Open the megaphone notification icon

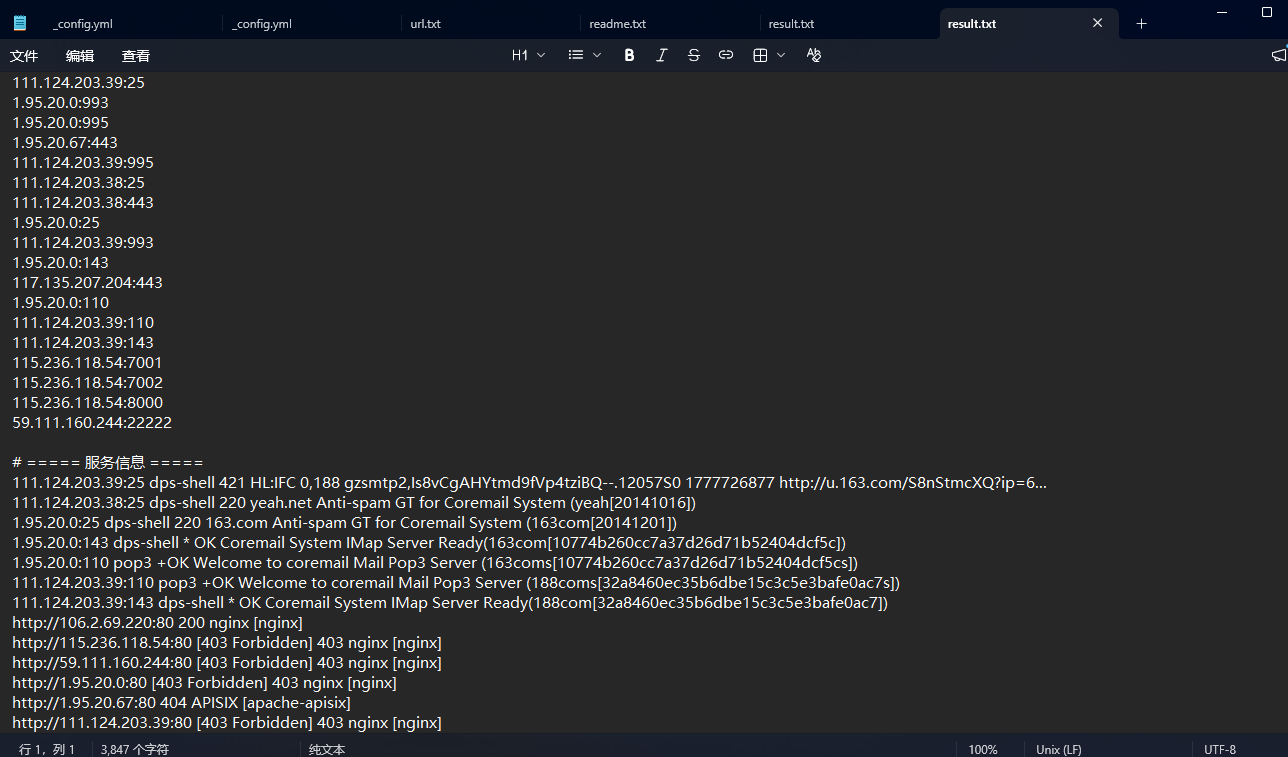coord(1278,56)
